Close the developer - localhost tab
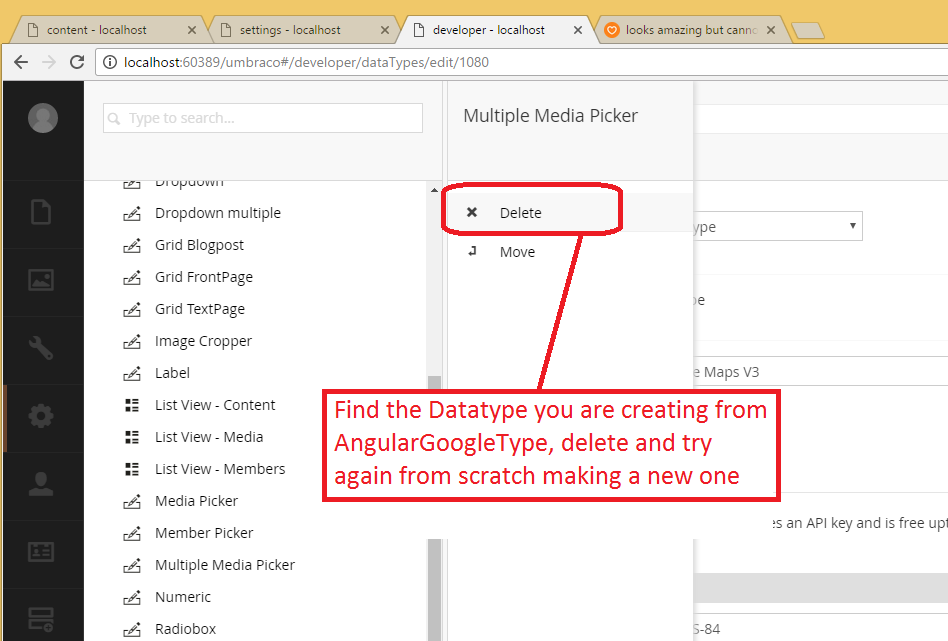948x641 pixels. click(x=578, y=30)
